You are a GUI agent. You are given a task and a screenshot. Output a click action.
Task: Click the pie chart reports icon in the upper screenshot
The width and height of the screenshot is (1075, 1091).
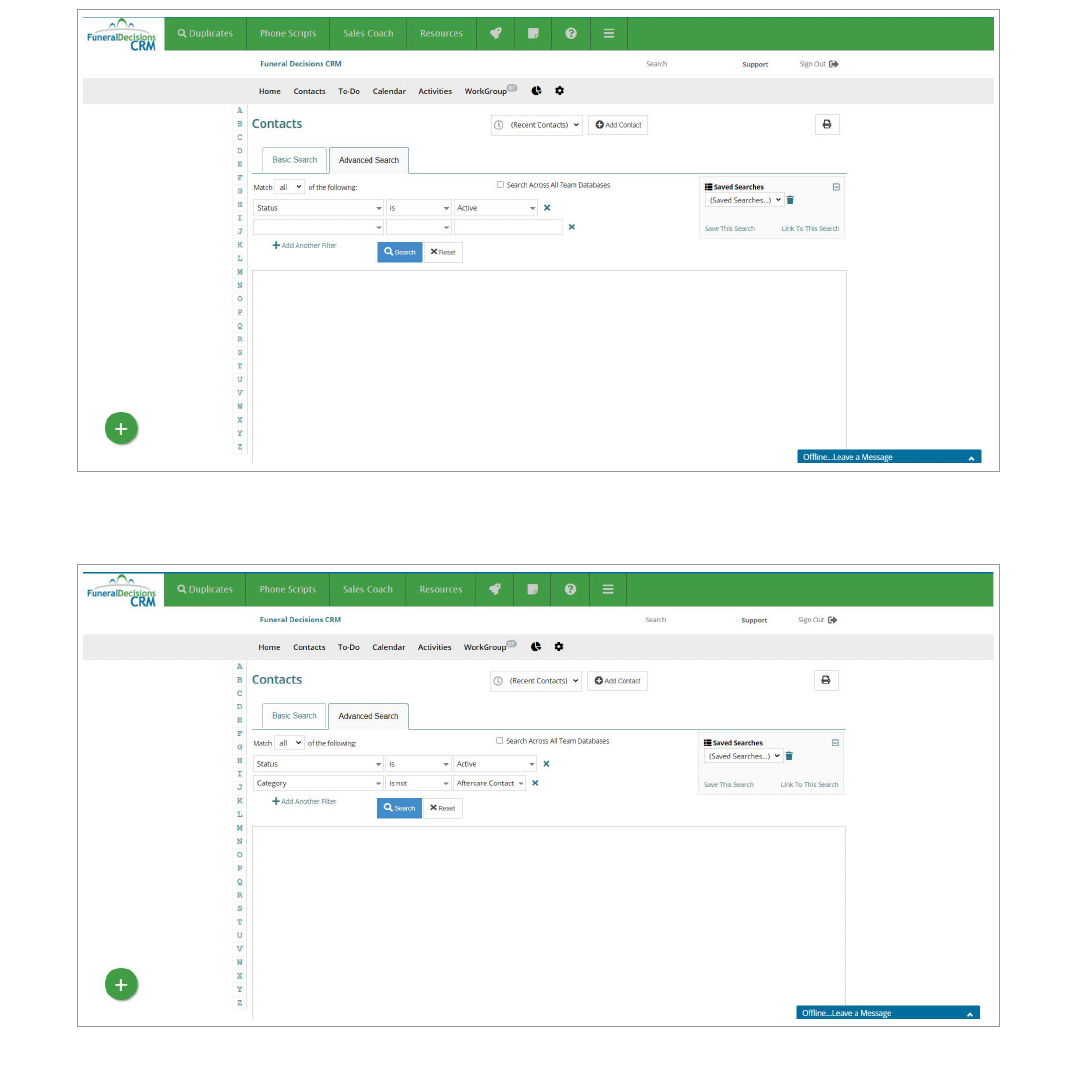click(x=536, y=91)
